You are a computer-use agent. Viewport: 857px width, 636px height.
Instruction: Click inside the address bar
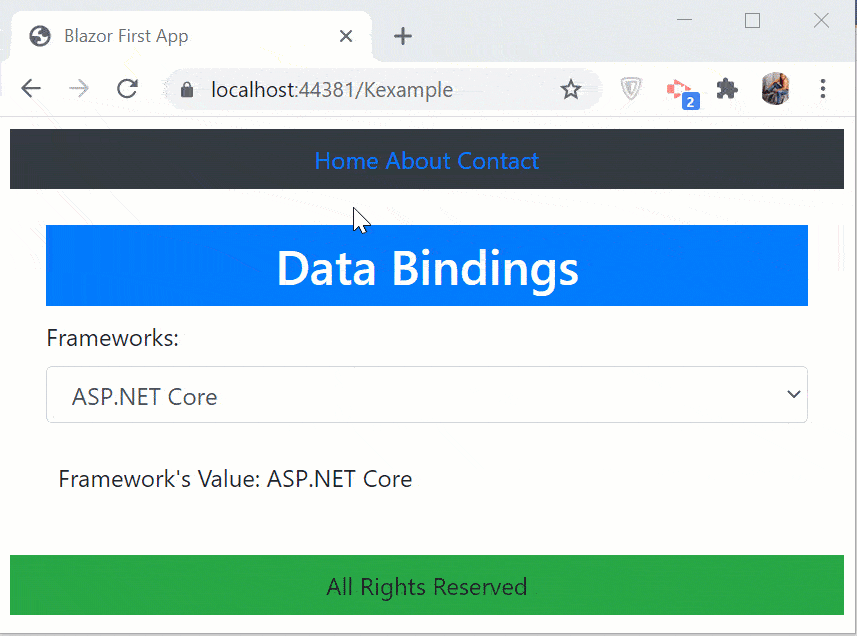(x=330, y=89)
